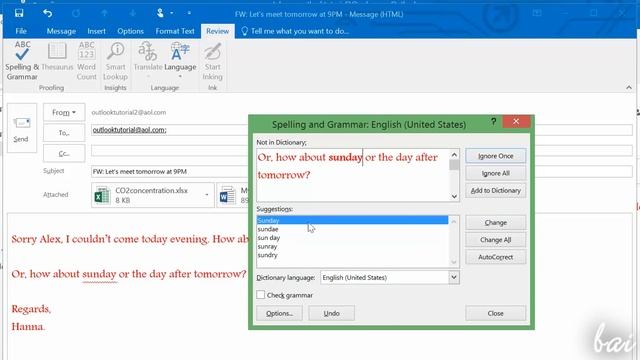The height and width of the screenshot is (360, 640).
Task: Click the To... button
Action: tap(64, 133)
